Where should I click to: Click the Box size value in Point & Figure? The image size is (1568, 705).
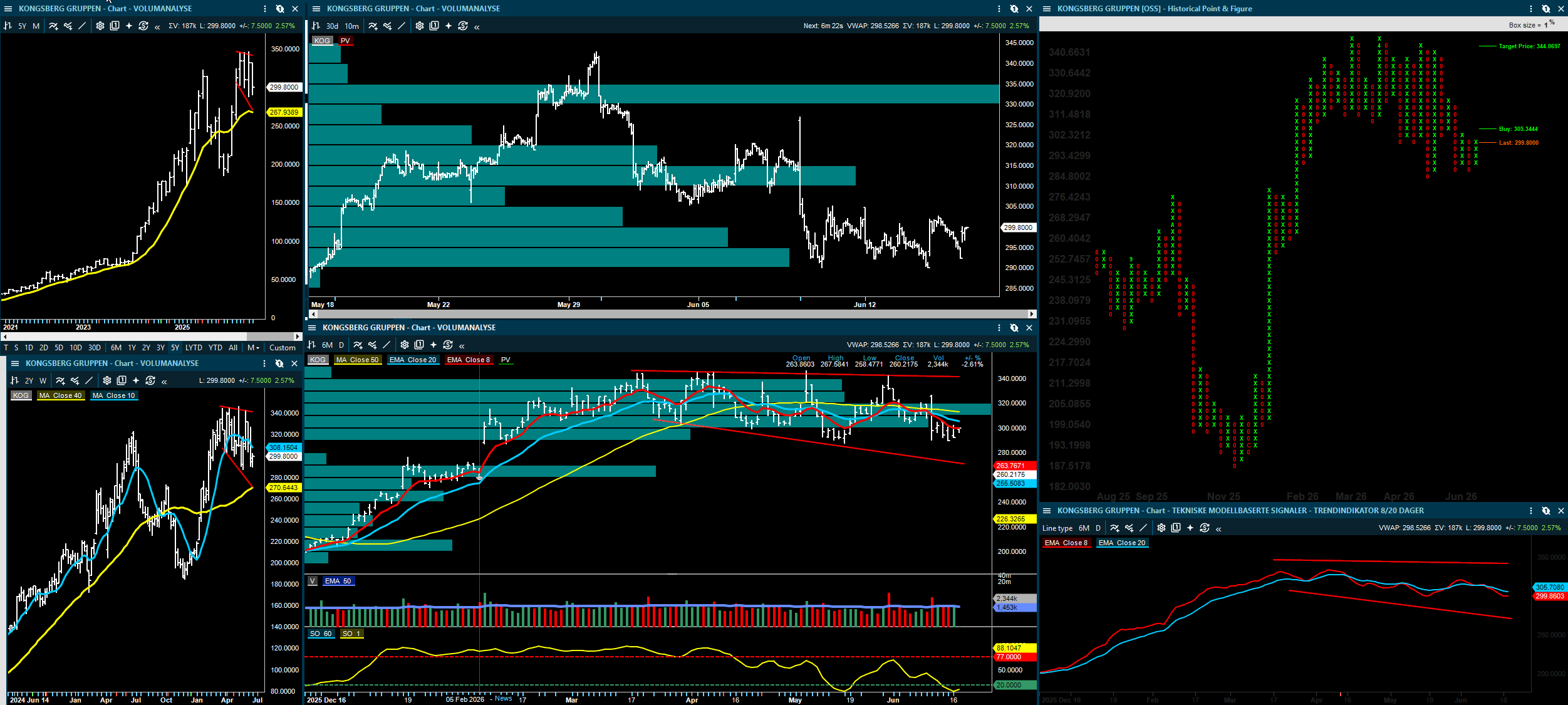[x=1546, y=25]
